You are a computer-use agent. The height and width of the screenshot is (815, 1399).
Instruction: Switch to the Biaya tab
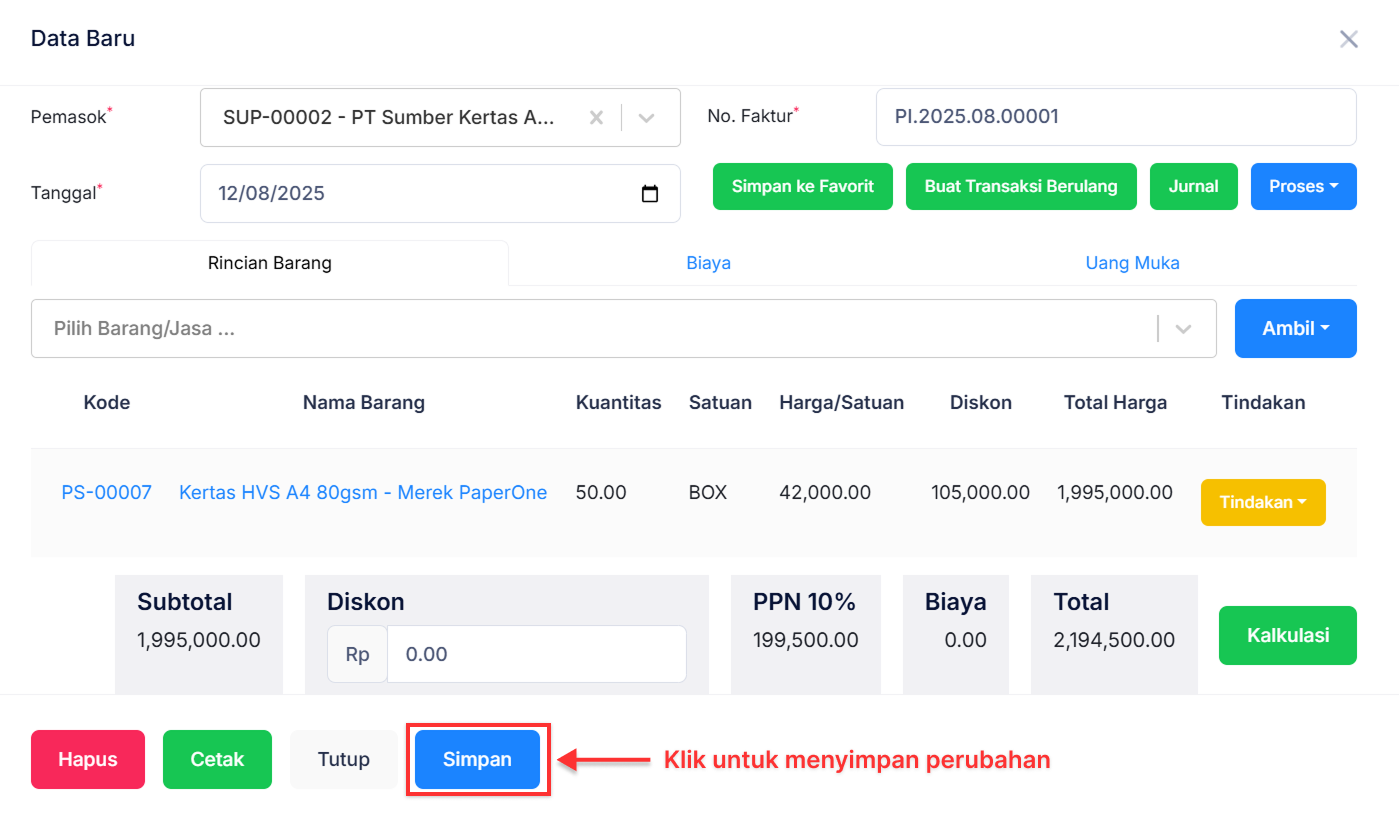coord(708,262)
